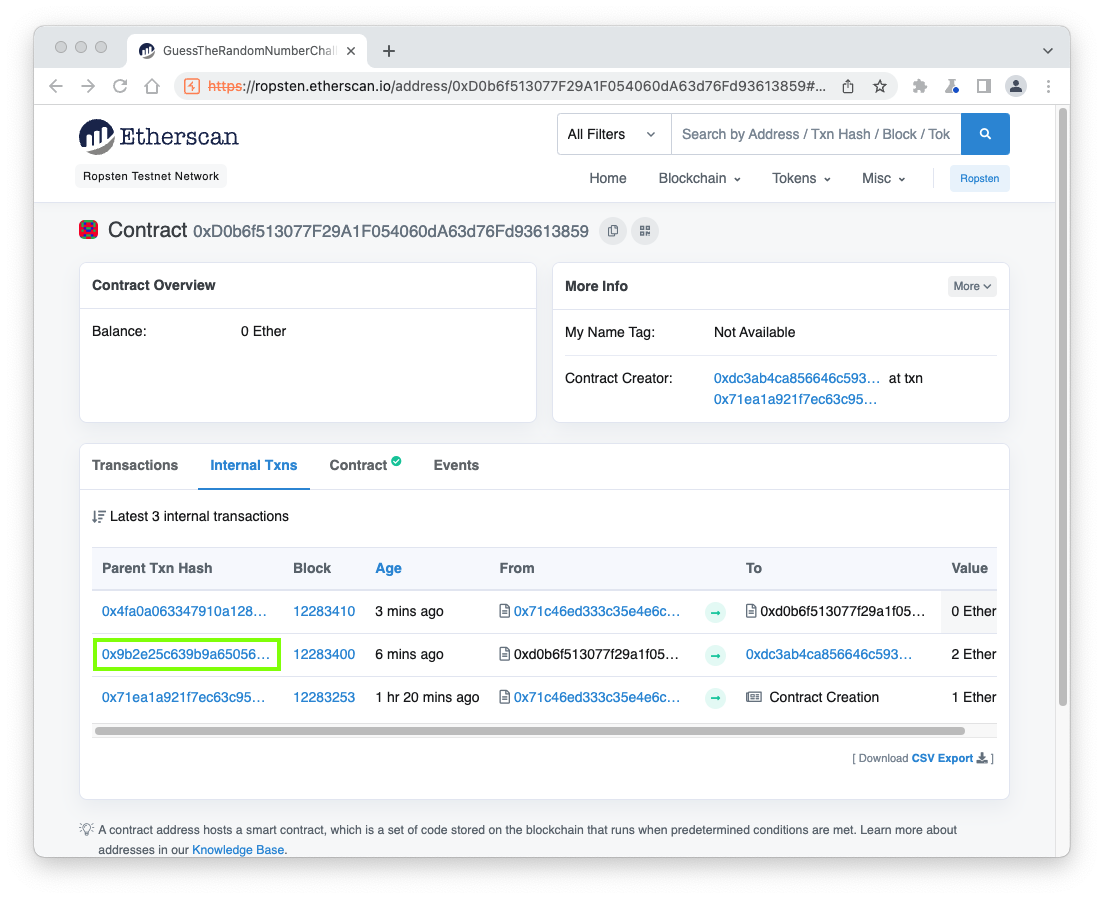Open parent txn 0x4fa0a063347910a128...

(x=184, y=611)
